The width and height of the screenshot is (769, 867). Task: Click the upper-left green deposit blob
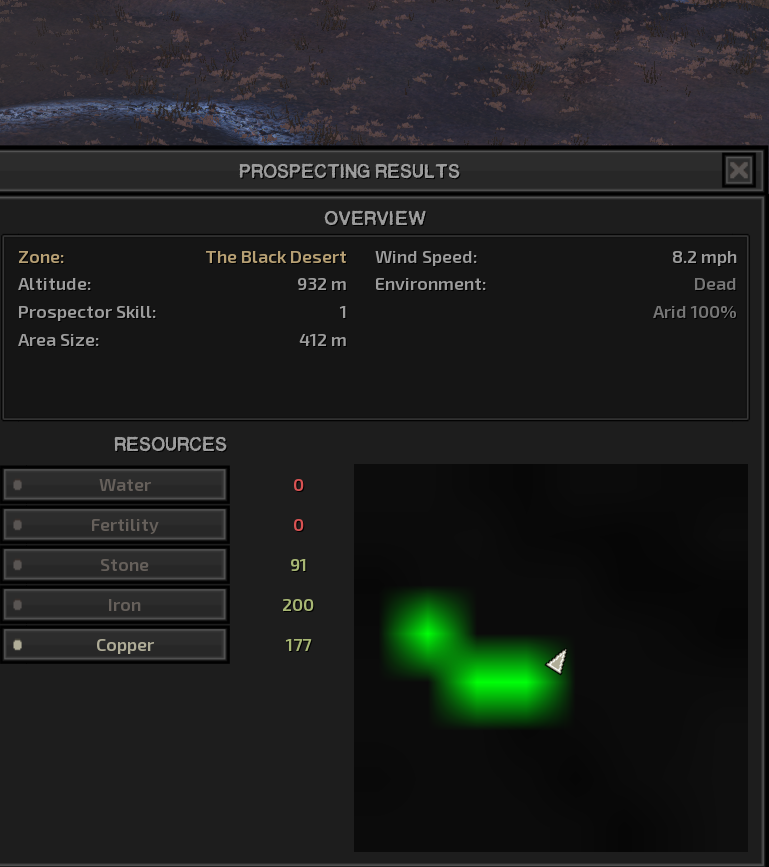(x=428, y=631)
